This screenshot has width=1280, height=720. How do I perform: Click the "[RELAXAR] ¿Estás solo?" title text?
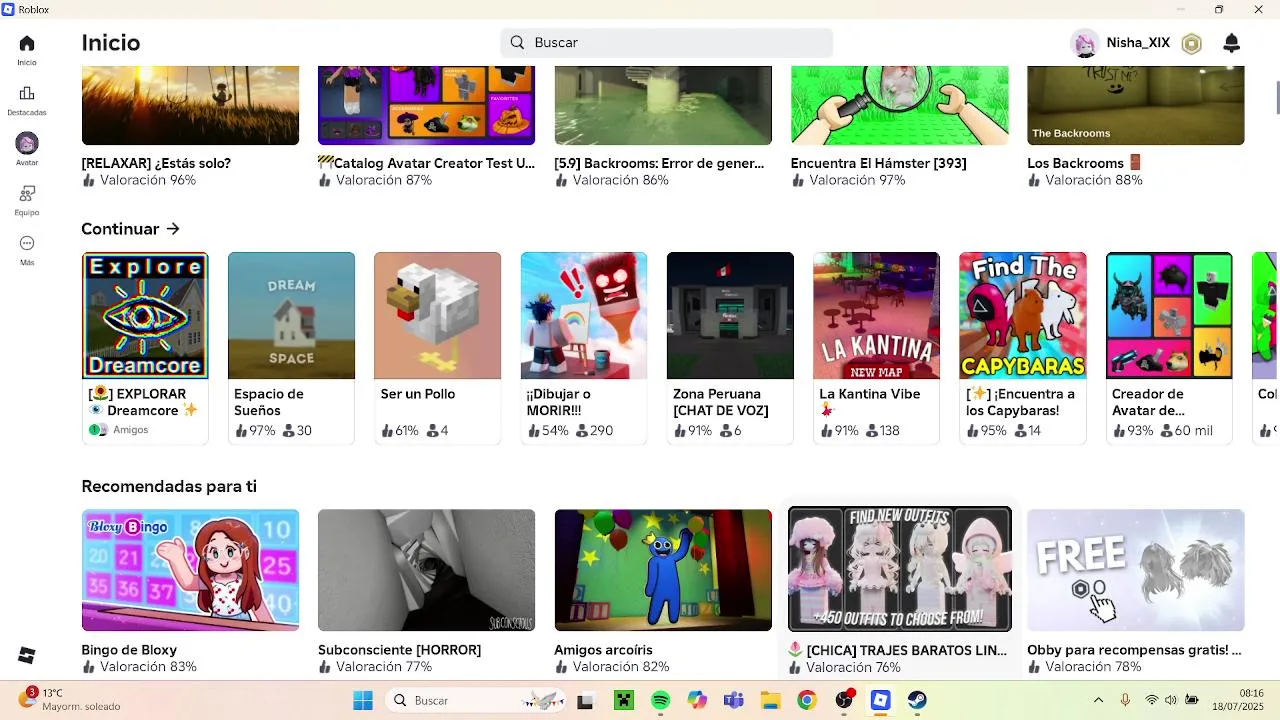click(x=156, y=163)
